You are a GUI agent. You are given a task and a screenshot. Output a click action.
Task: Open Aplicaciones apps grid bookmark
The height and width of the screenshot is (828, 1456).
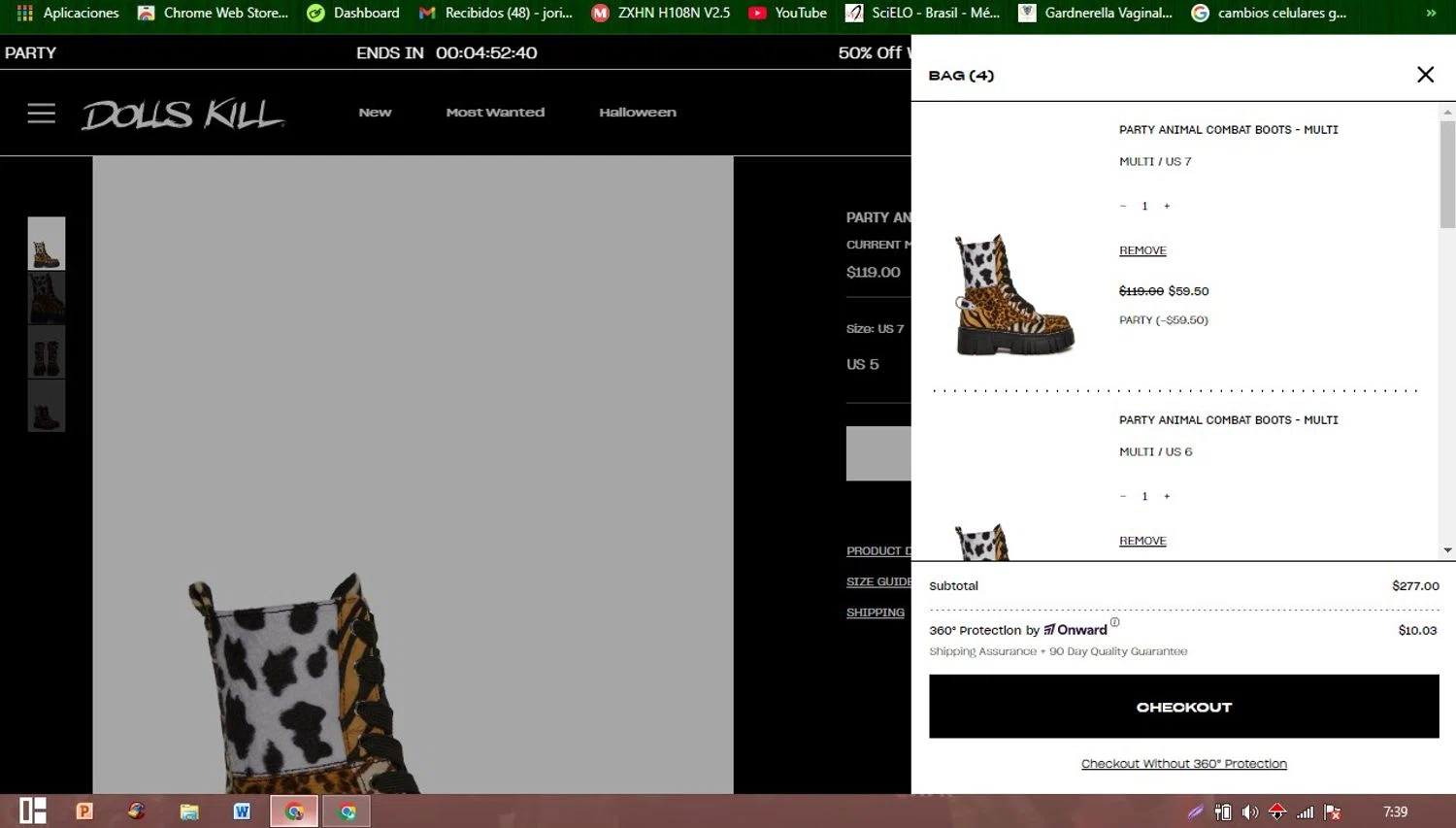coord(68,13)
